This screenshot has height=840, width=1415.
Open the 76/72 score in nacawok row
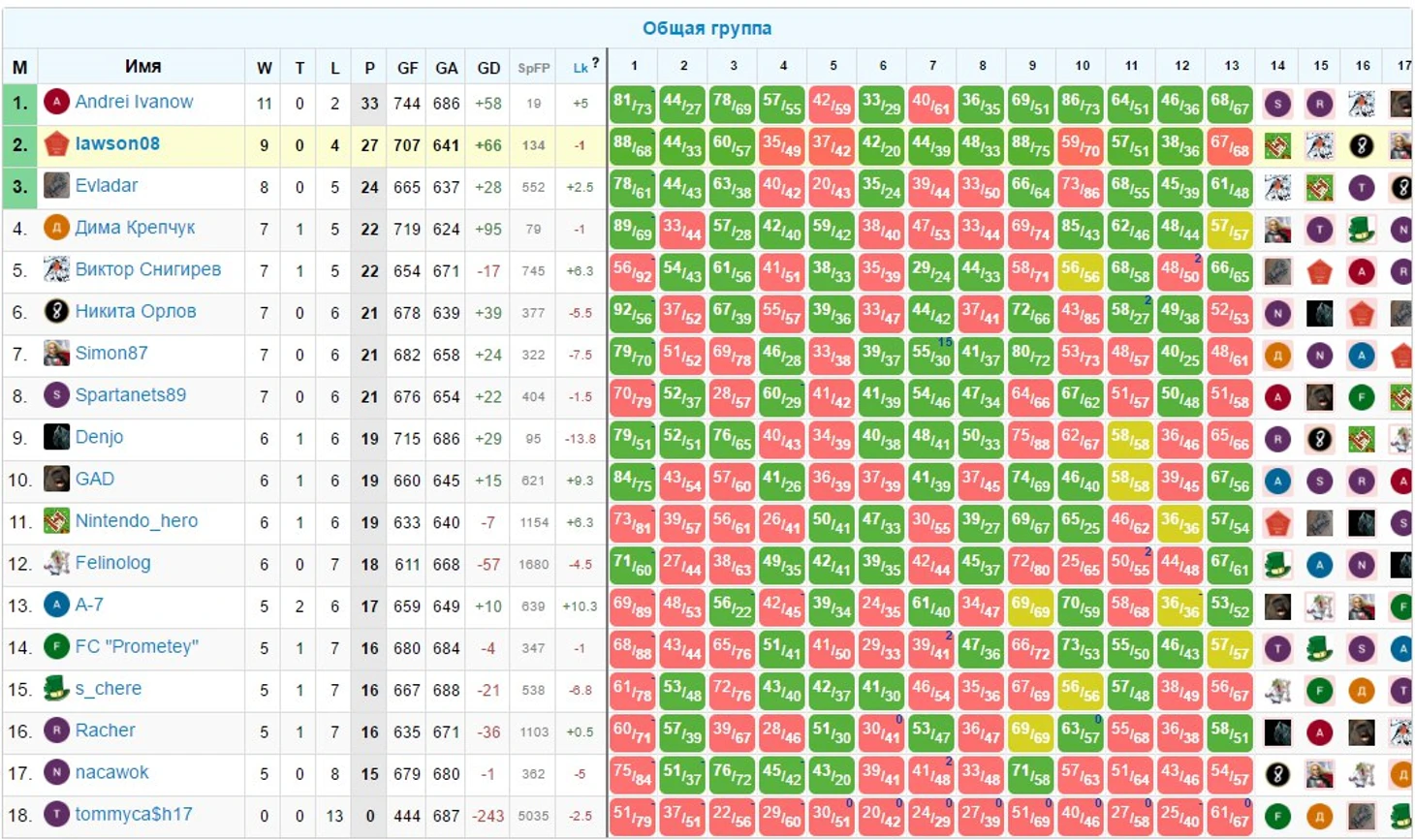(733, 775)
